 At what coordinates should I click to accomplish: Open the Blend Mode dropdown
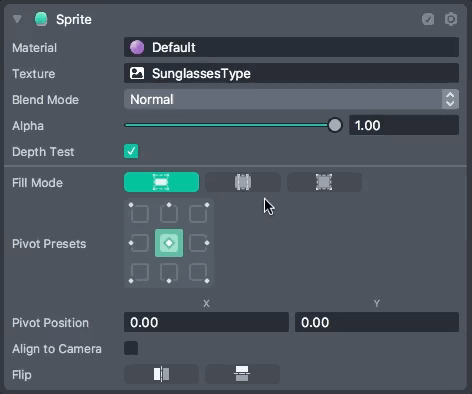(x=291, y=99)
